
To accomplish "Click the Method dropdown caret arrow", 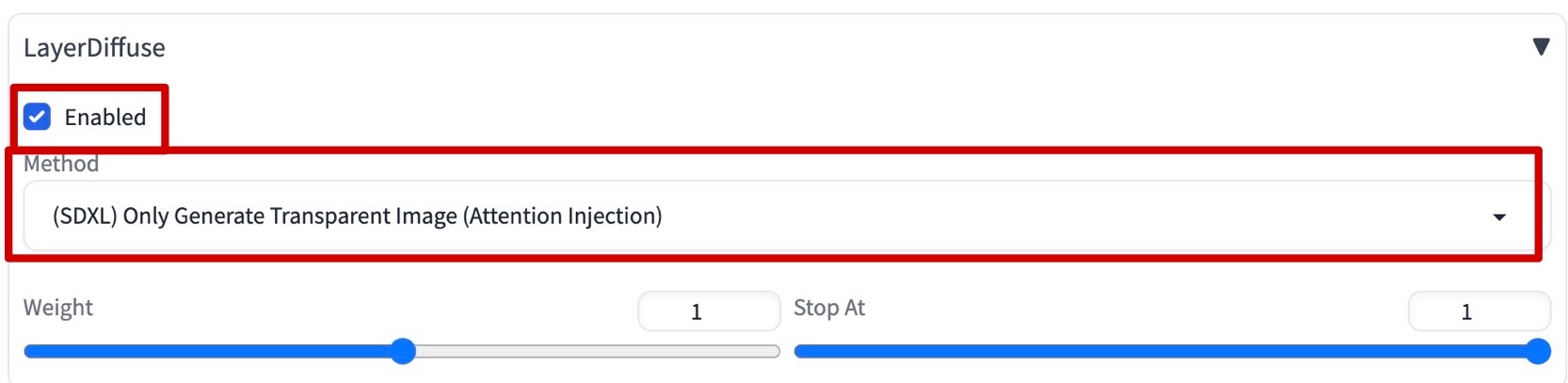I will pos(1499,217).
